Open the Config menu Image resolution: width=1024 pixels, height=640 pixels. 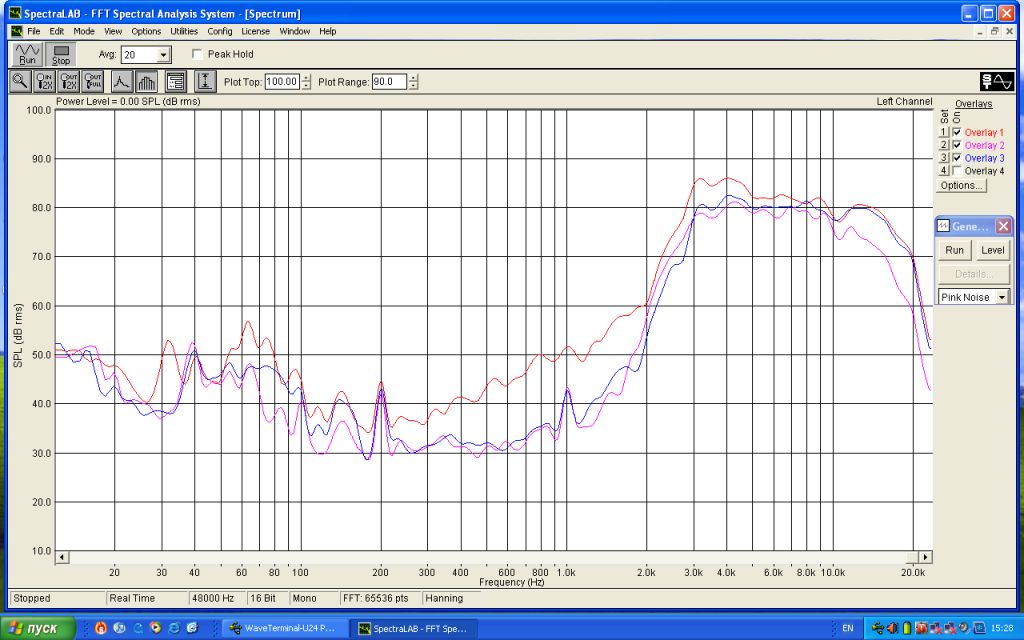(x=220, y=31)
